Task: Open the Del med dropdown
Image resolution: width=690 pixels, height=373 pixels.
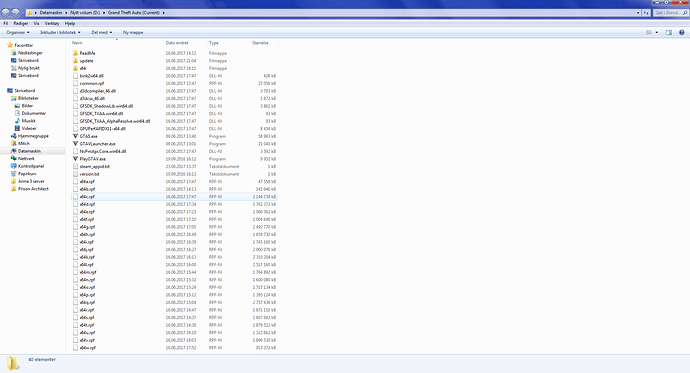Action: pos(102,33)
